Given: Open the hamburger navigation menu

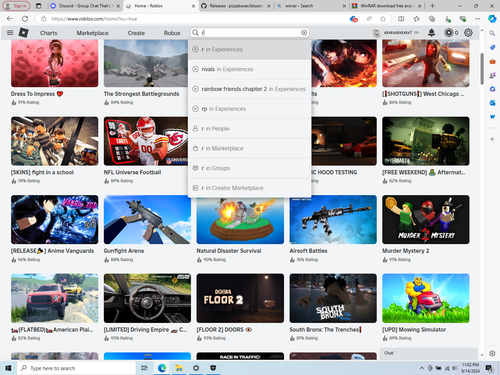Looking at the screenshot, I should [10, 33].
